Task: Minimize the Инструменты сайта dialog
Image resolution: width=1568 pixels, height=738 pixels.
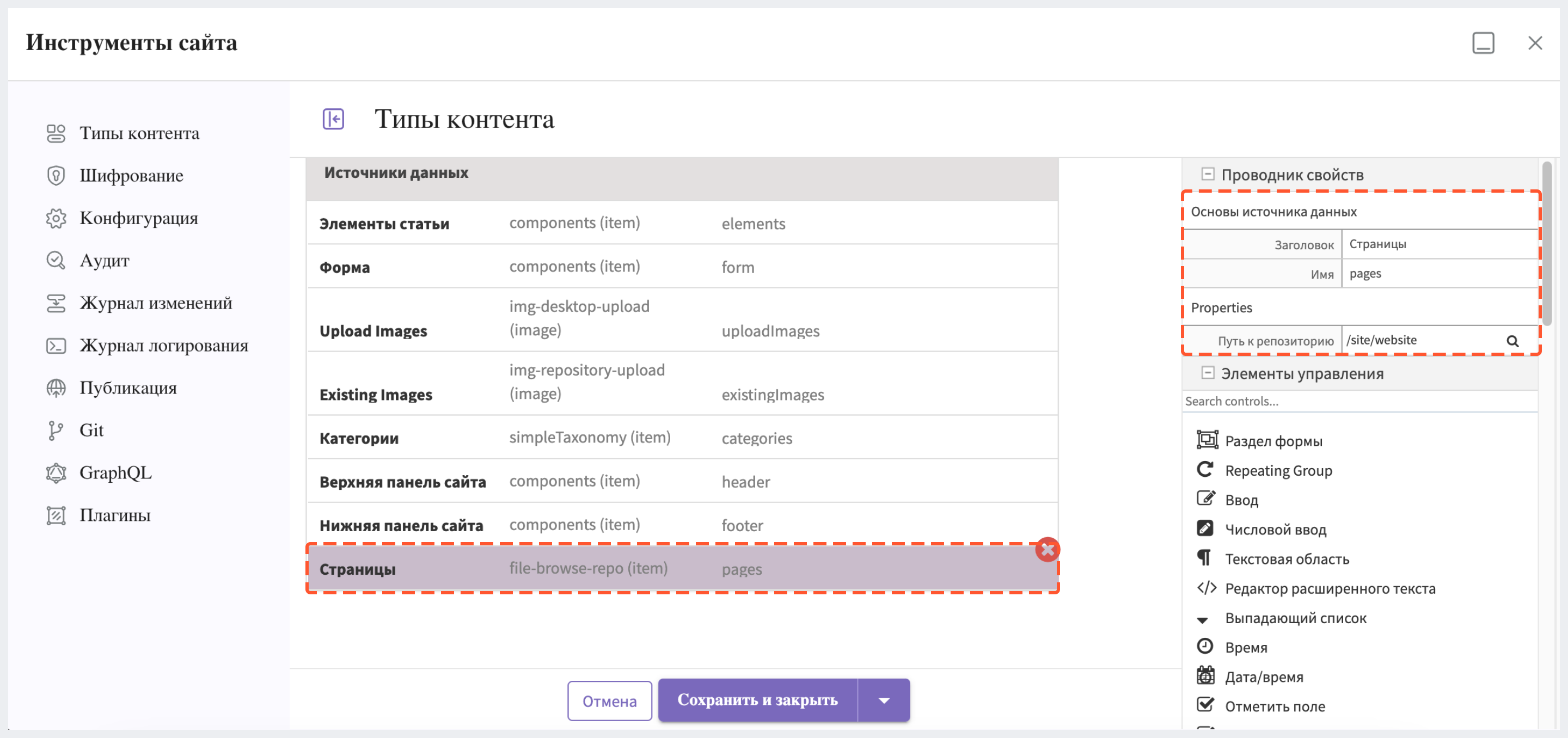Action: (1483, 43)
